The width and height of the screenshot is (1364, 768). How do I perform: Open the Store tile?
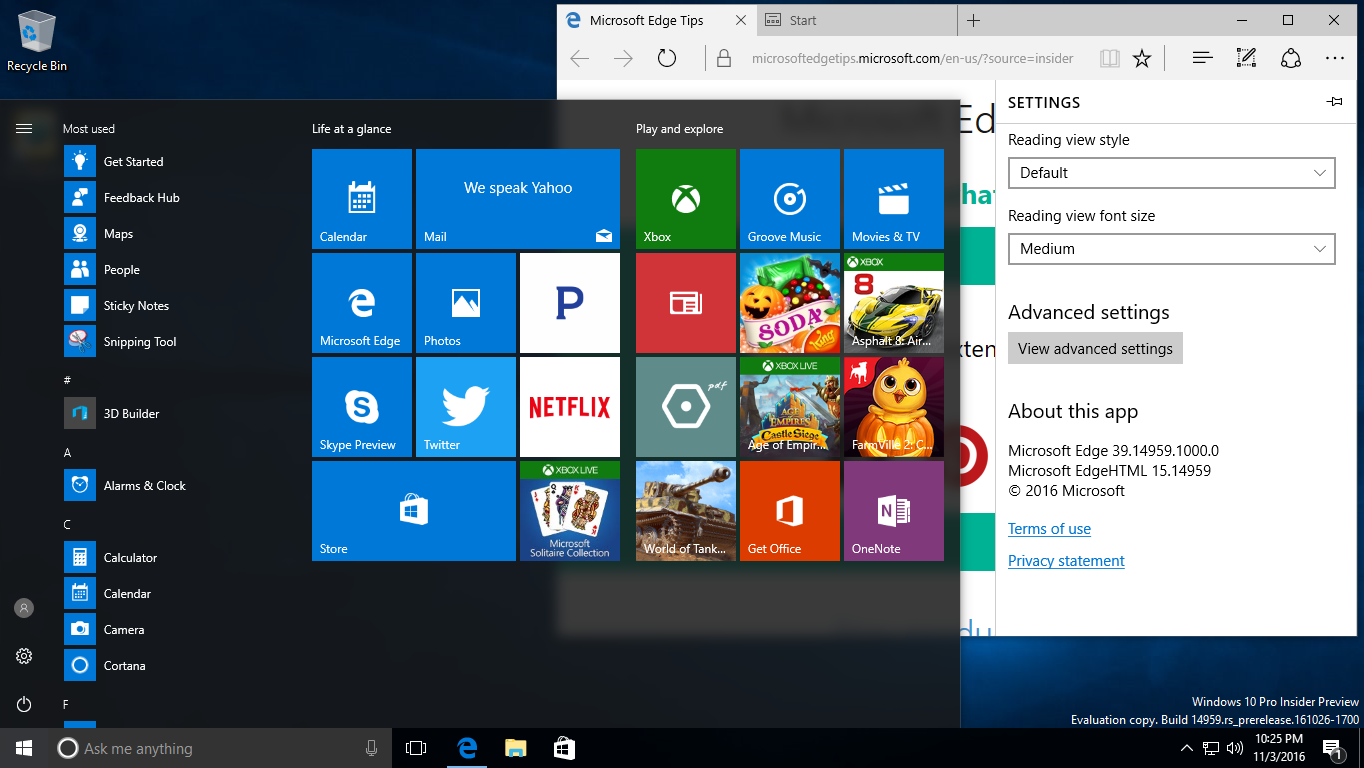(414, 511)
